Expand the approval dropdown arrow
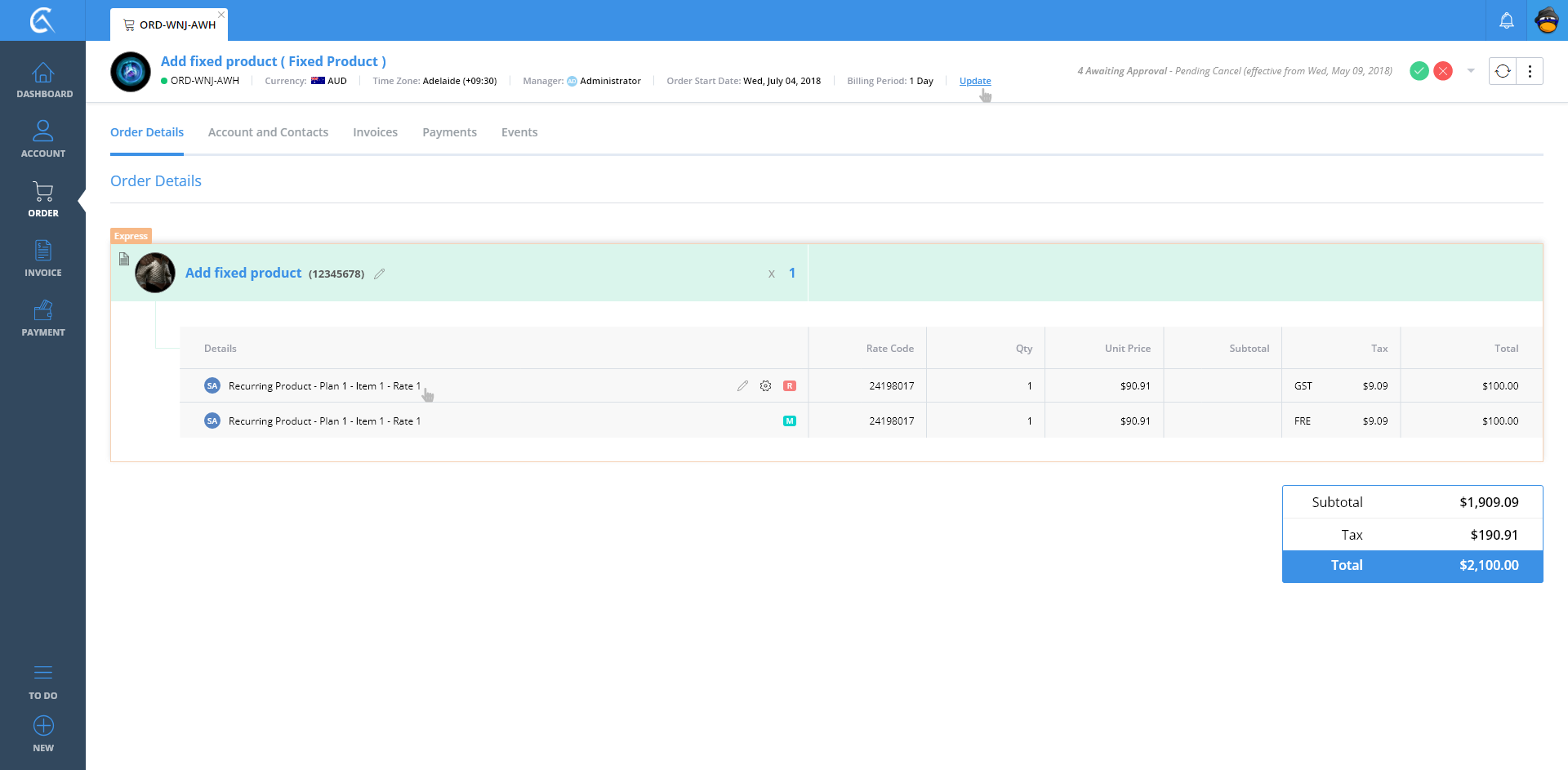This screenshot has width=1568, height=770. (1471, 71)
